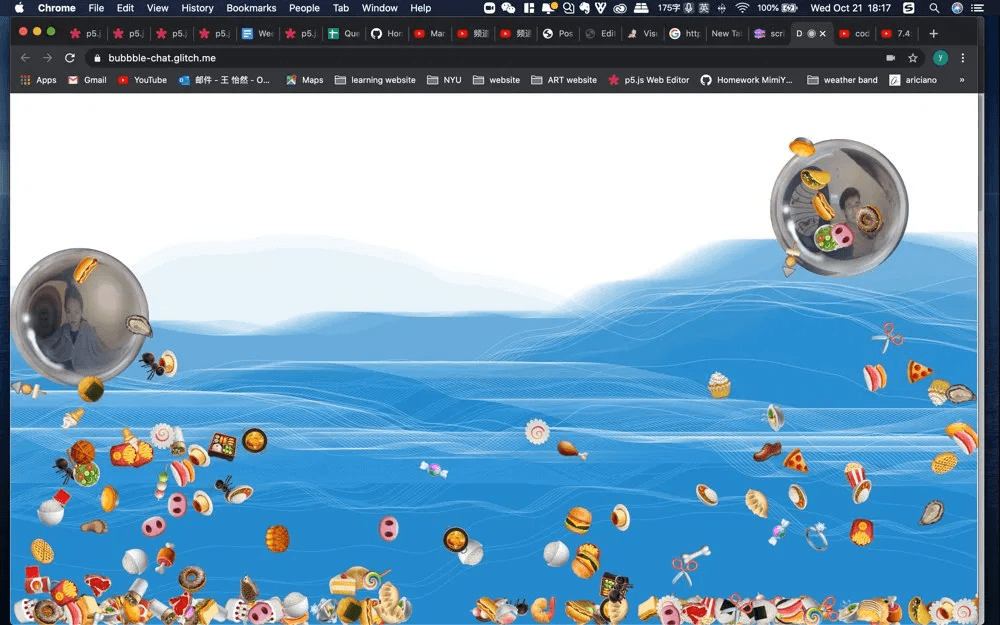Open the p5.js Web Editor bookmark
This screenshot has width=1000, height=625.
648,80
